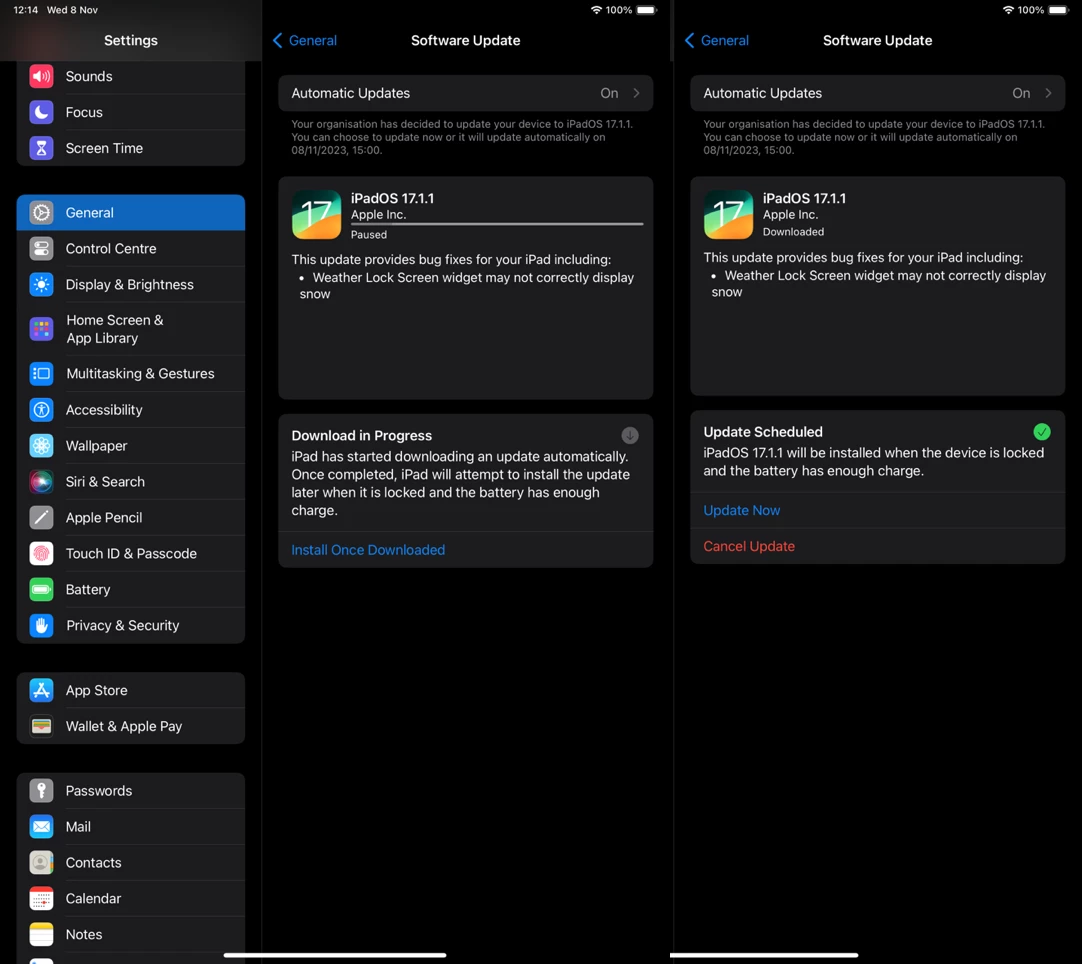This screenshot has width=1082, height=964.
Task: Expand Automatic Updates chevron in the right update pane
Action: [x=1048, y=93]
